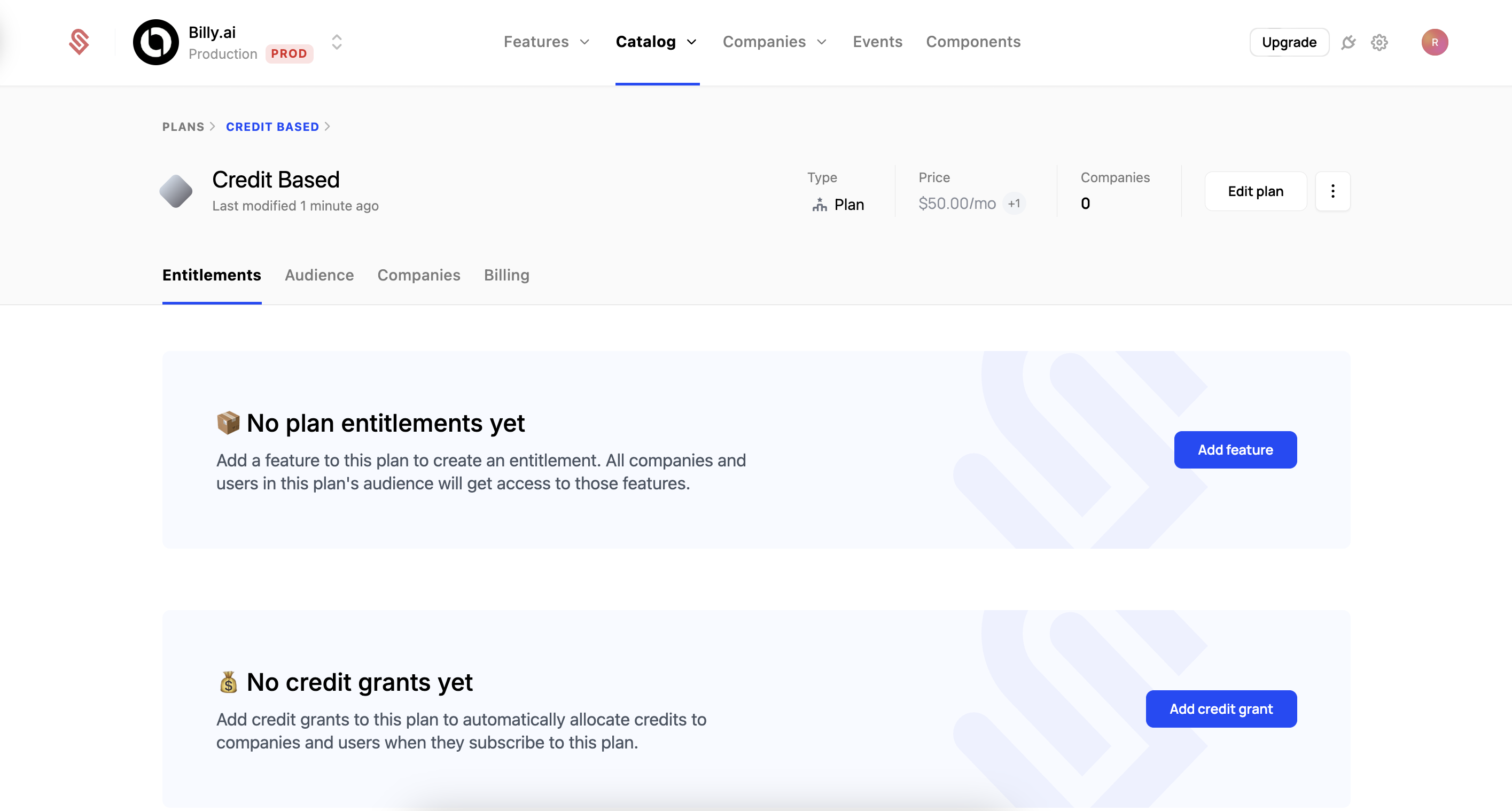The image size is (1512, 811).
Task: Expand the Companies navigation dropdown
Action: (x=774, y=42)
